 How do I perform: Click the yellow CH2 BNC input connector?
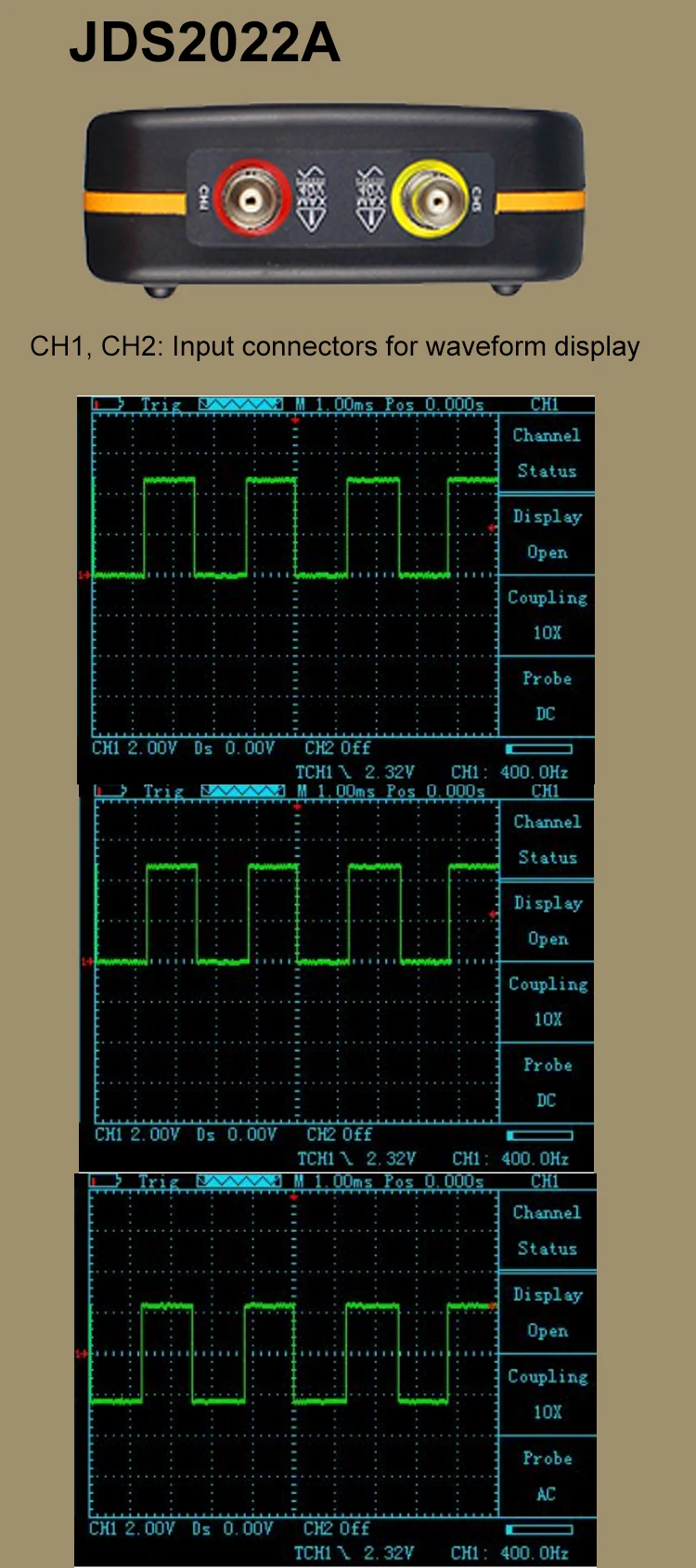[432, 199]
